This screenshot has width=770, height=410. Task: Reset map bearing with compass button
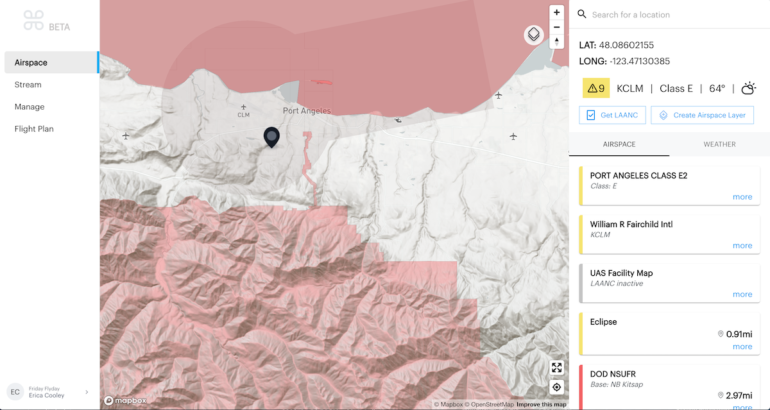[x=556, y=42]
